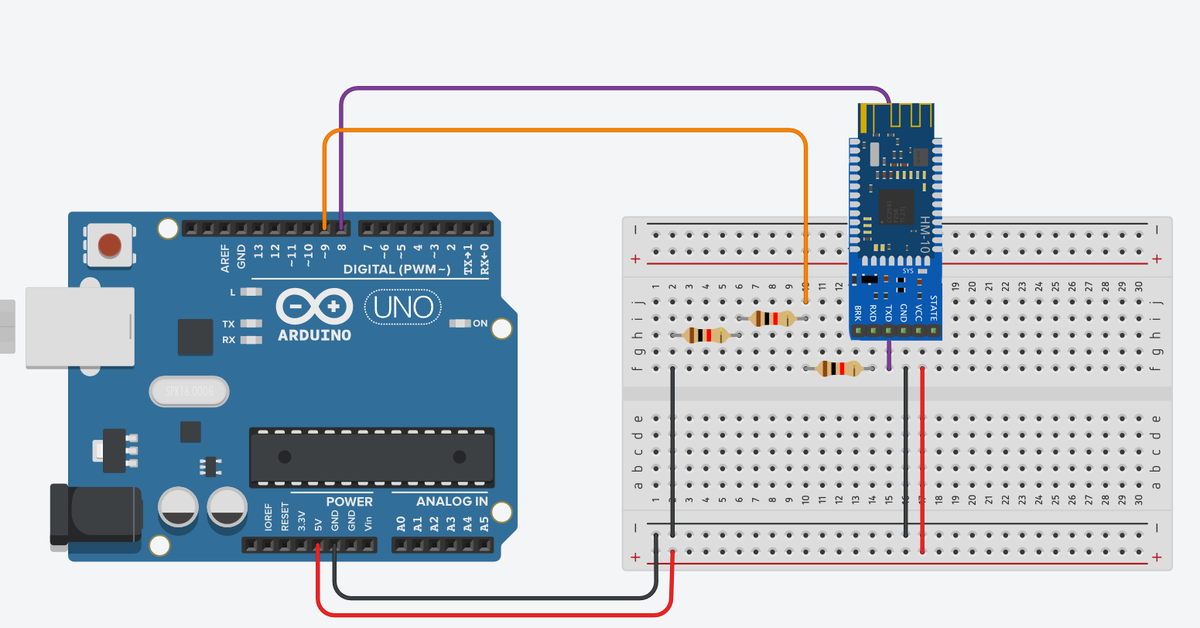
Task: Select the resistor on breadboard row f
Action: click(840, 370)
